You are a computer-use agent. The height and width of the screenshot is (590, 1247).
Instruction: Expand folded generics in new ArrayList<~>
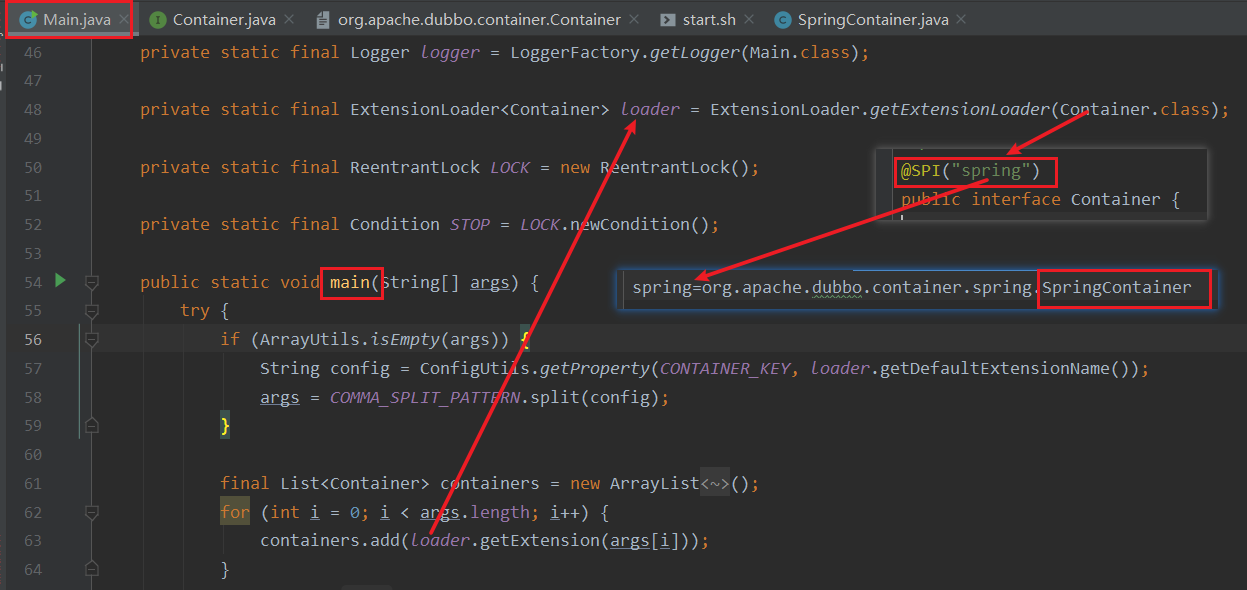click(x=715, y=484)
